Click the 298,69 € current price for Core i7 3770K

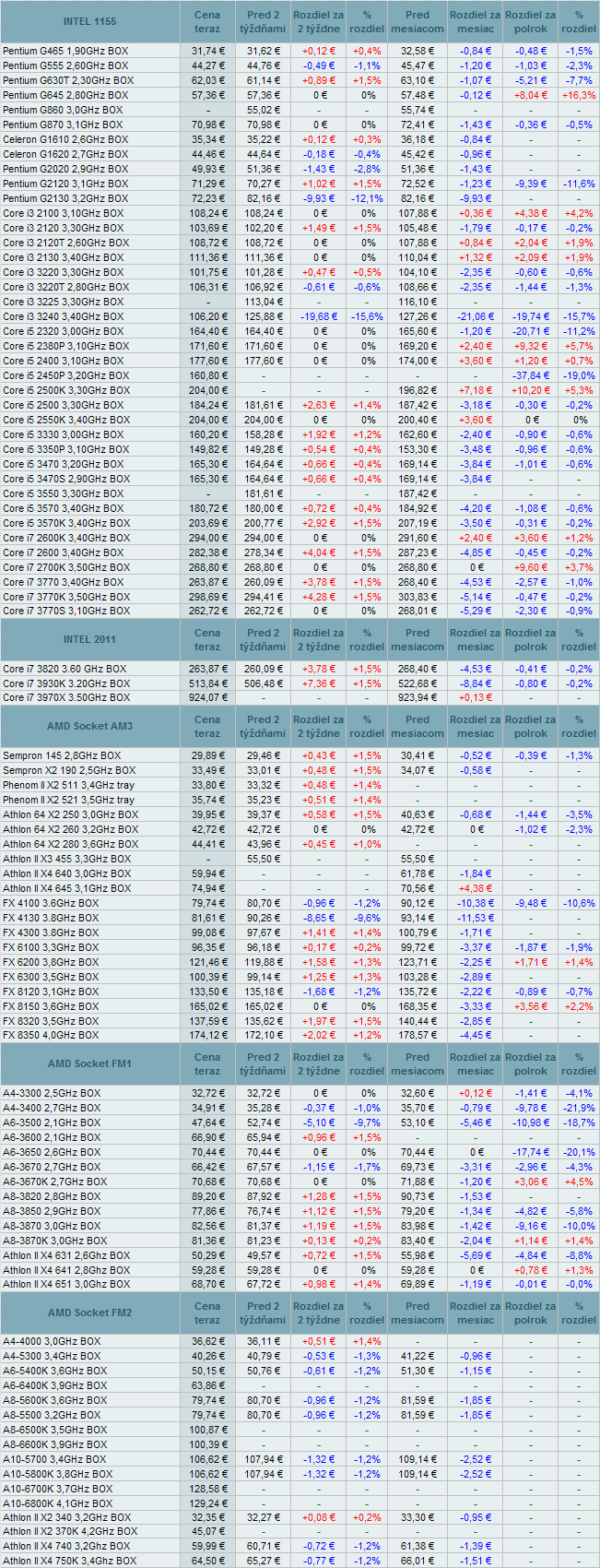point(207,597)
